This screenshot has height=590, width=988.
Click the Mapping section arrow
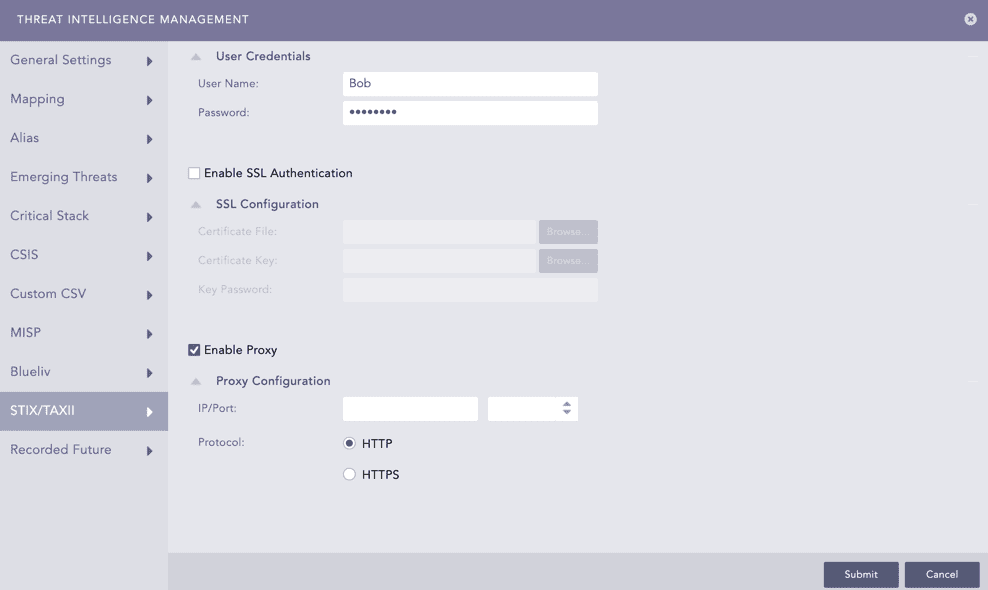(151, 99)
